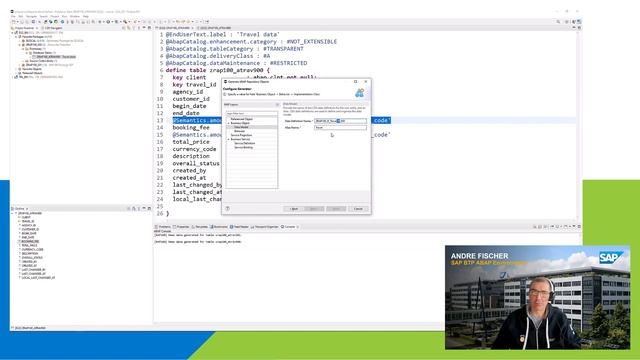Select Service Binding in the dialog tree
Screen dimensions: 640x360
point(244,147)
